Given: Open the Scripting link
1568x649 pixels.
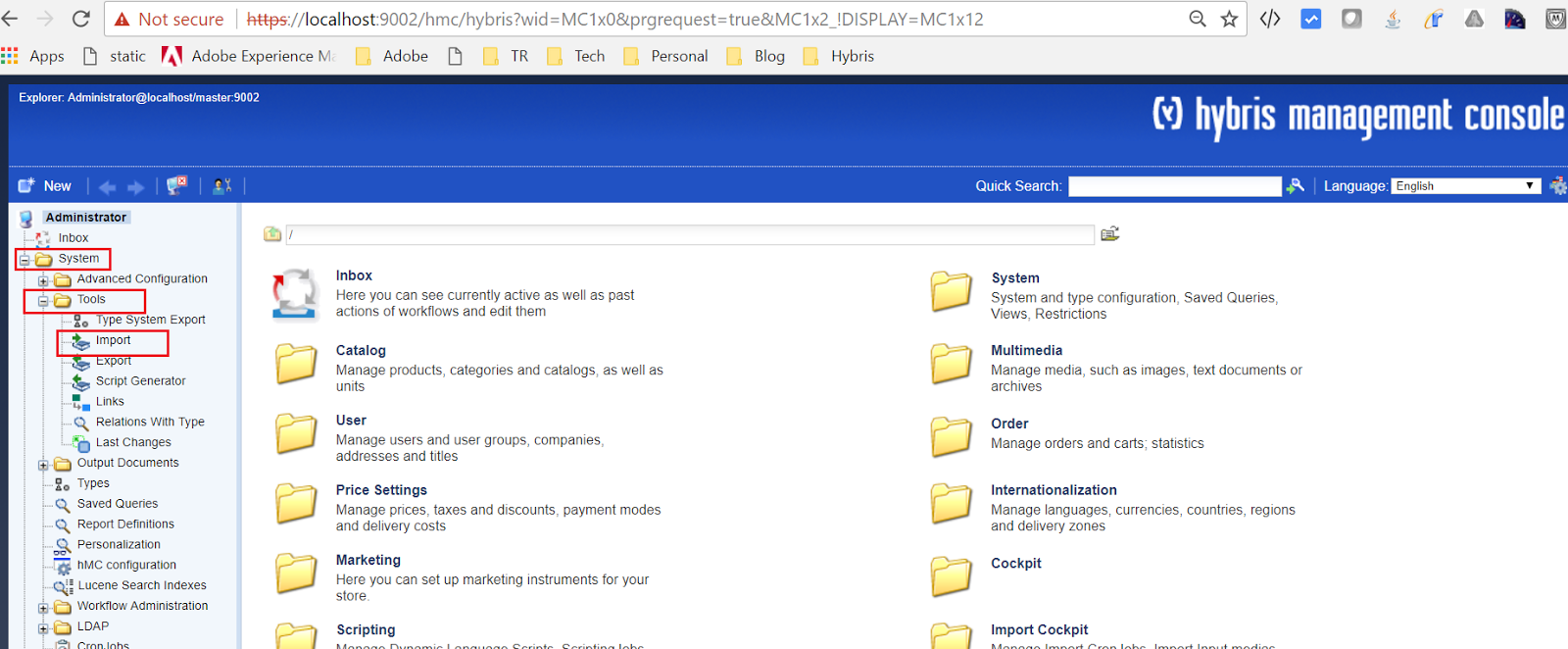Looking at the screenshot, I should pos(366,630).
